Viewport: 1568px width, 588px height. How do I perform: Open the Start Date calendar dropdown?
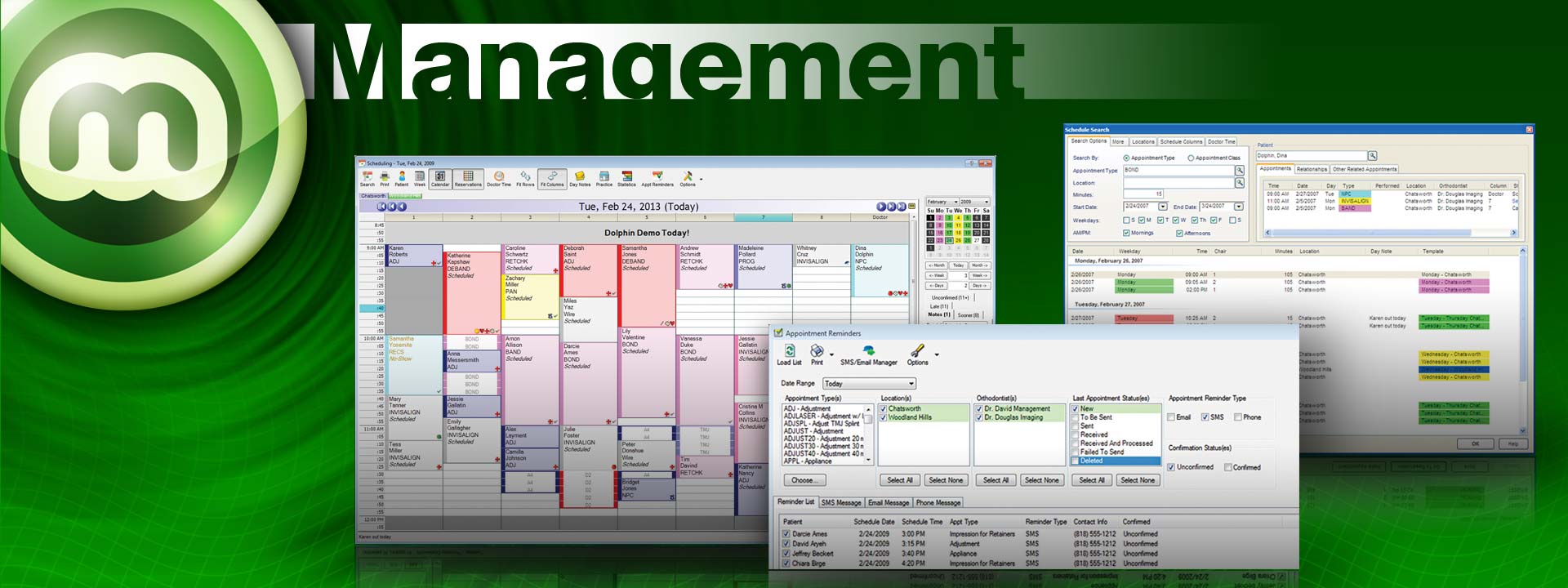coord(1163,207)
